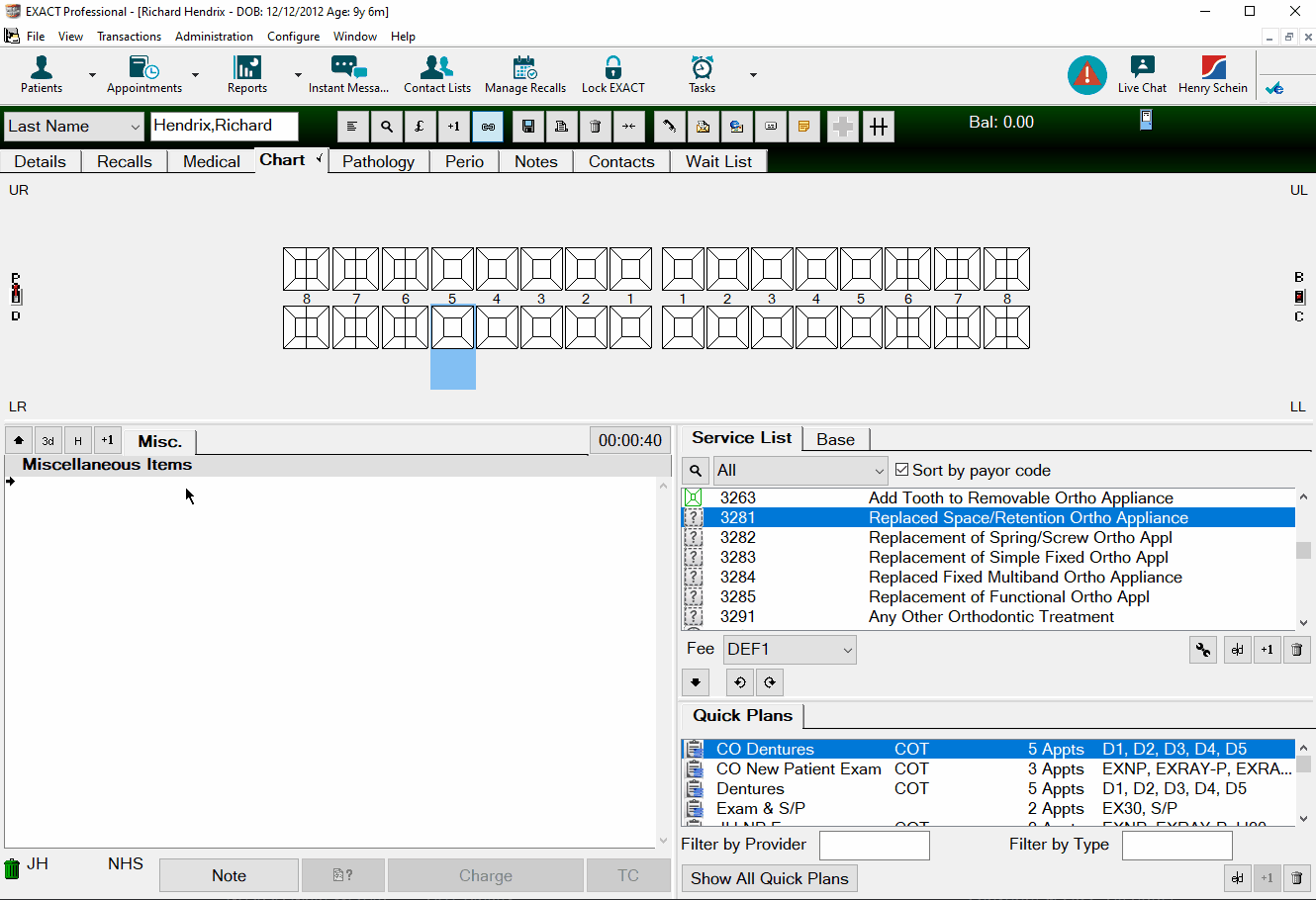The width and height of the screenshot is (1316, 900).
Task: Click the telephone handset icon
Action: (x=670, y=127)
